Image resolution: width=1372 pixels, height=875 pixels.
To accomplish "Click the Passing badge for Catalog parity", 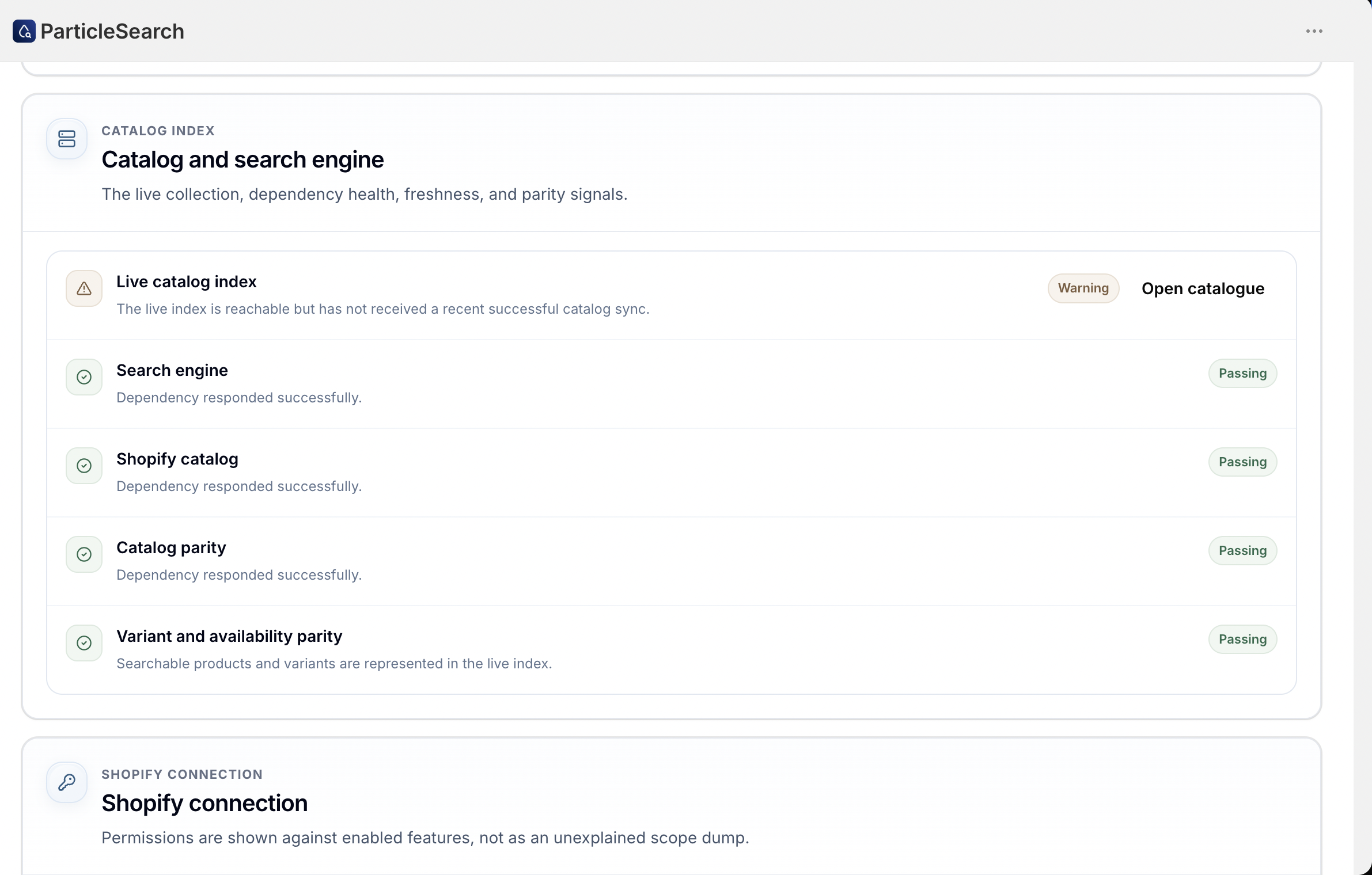I will pos(1242,551).
